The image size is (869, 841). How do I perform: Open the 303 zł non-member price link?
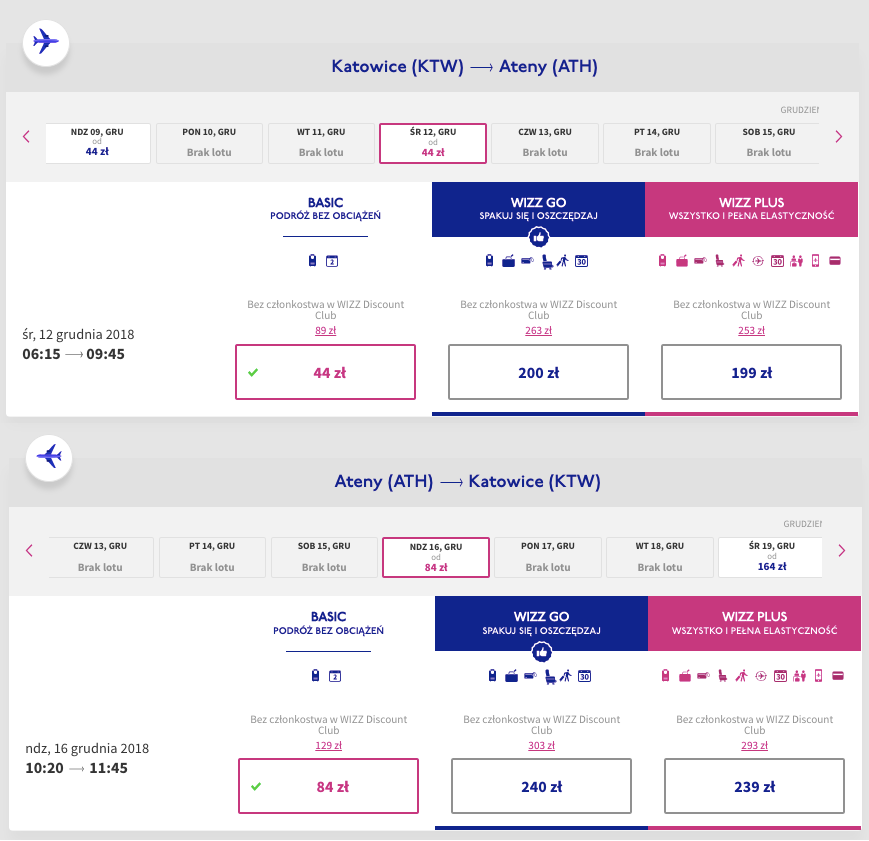point(541,746)
